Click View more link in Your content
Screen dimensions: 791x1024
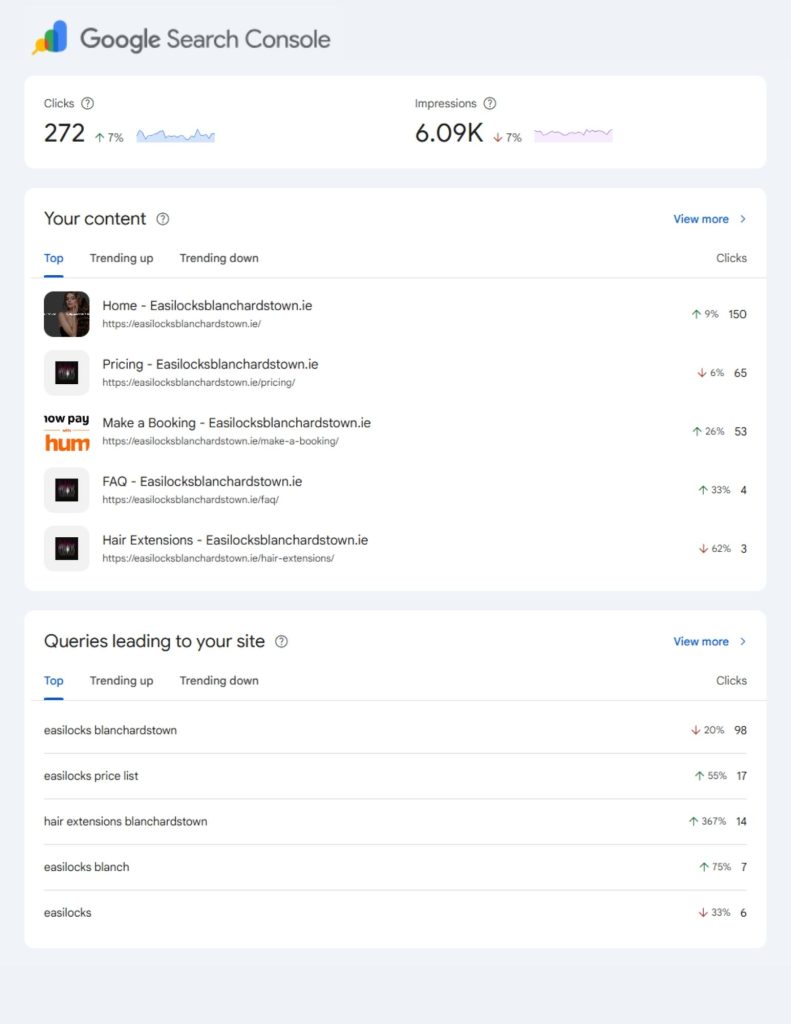(700, 219)
